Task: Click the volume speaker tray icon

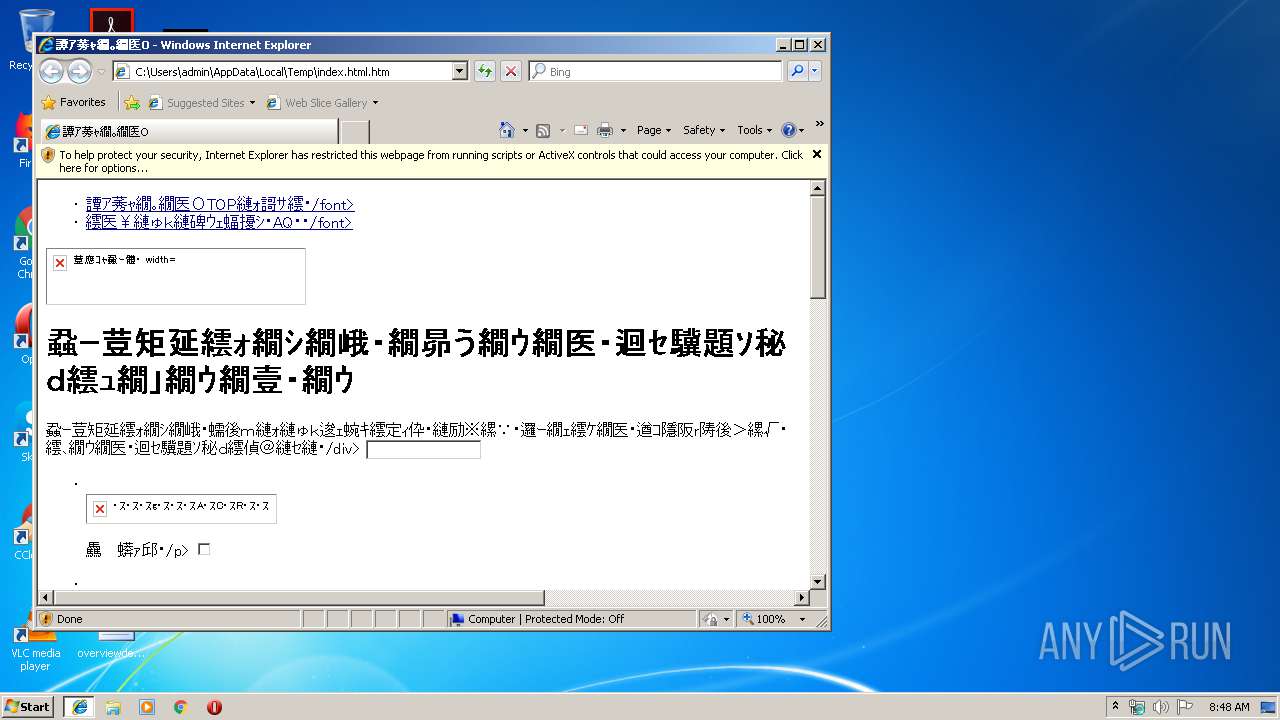Action: (1161, 707)
